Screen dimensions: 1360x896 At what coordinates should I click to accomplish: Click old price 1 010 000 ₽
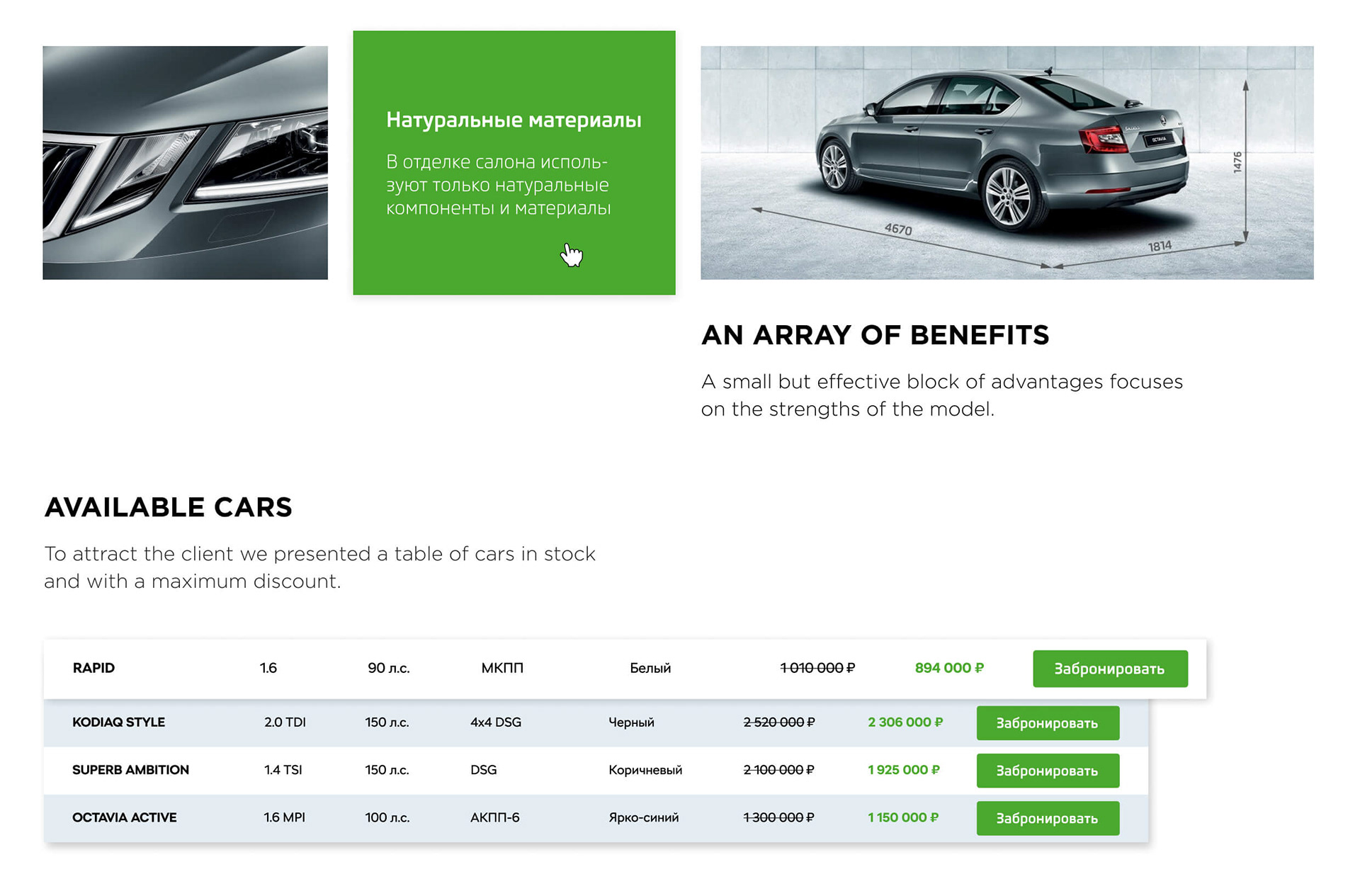click(817, 668)
